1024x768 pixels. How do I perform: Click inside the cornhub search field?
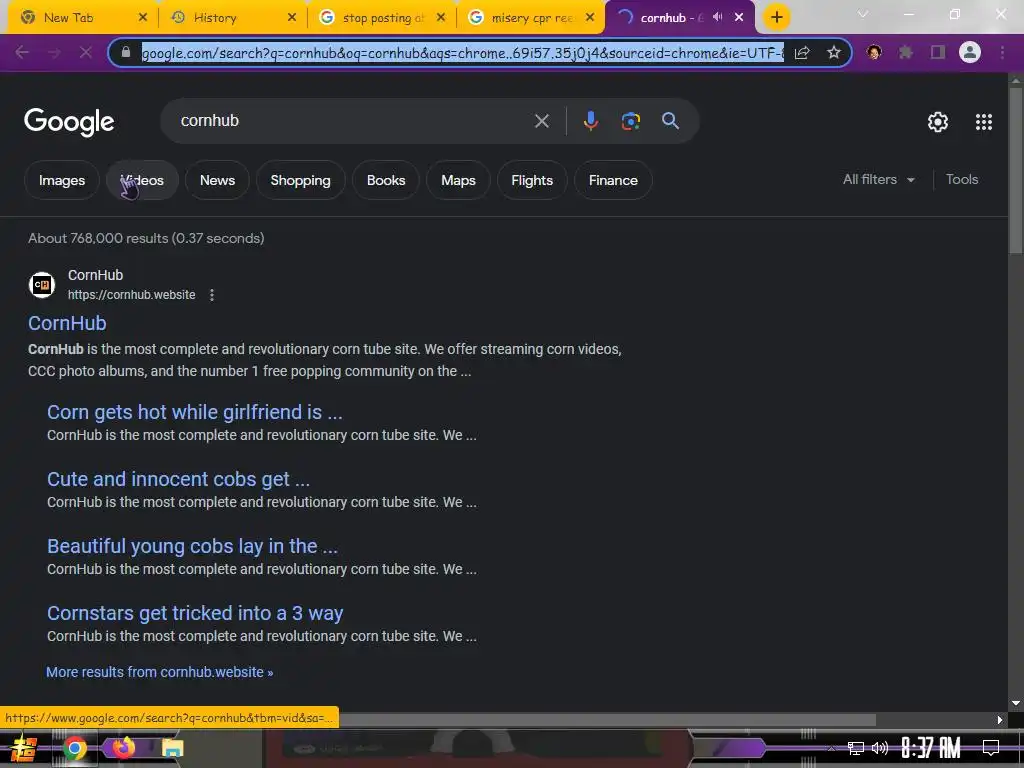[353, 121]
